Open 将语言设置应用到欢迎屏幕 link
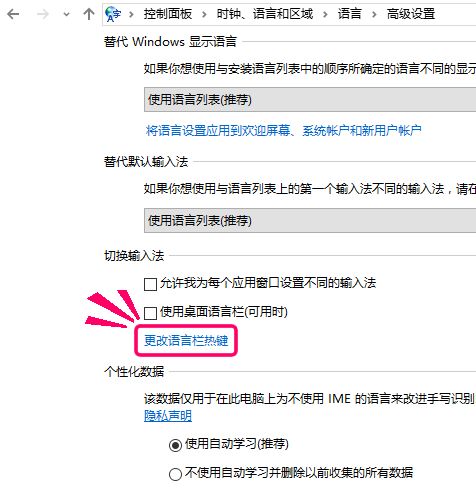 pos(284,130)
